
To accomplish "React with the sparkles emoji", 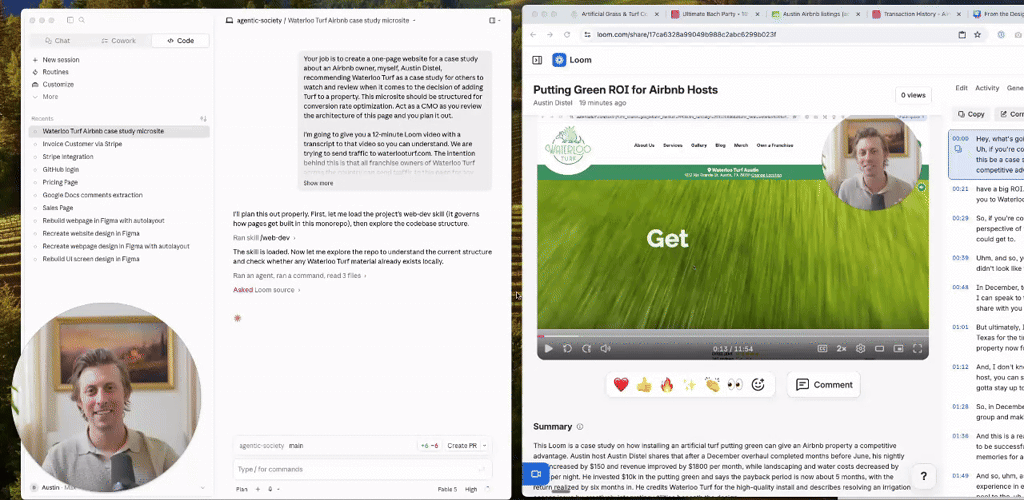I will (689, 385).
